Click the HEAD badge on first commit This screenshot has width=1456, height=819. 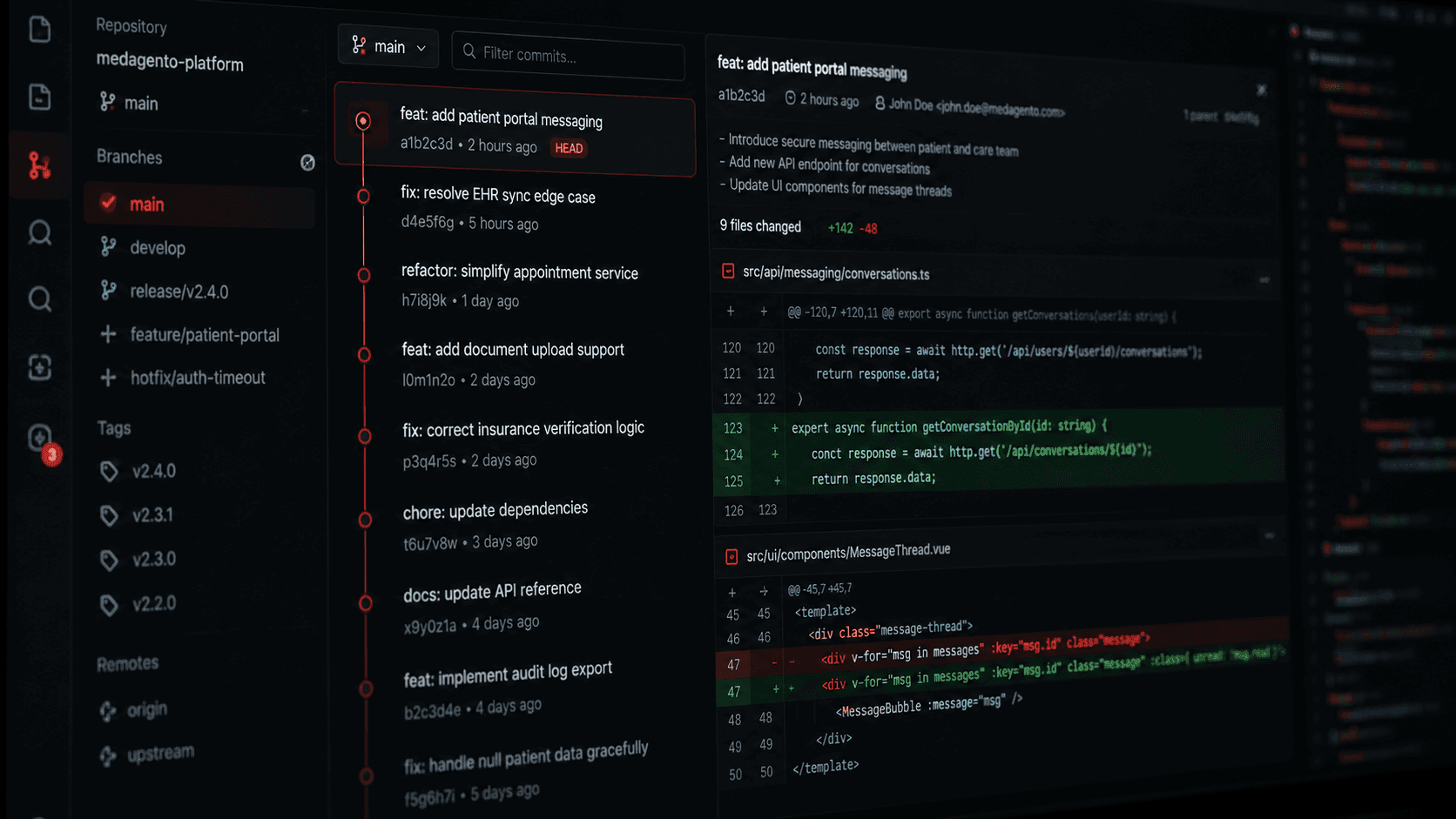(x=569, y=148)
